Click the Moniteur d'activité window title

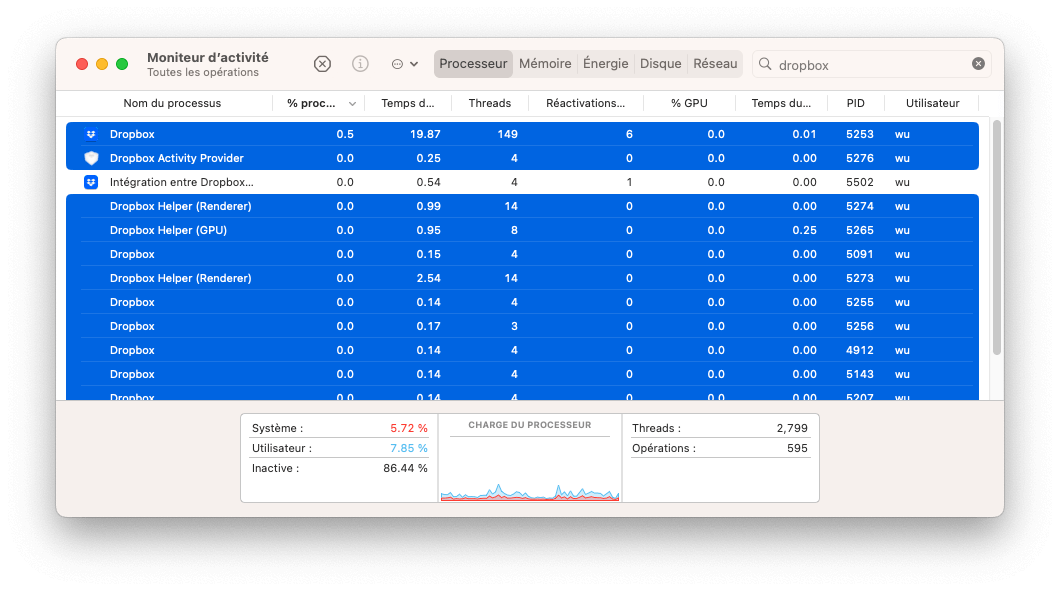(208, 57)
